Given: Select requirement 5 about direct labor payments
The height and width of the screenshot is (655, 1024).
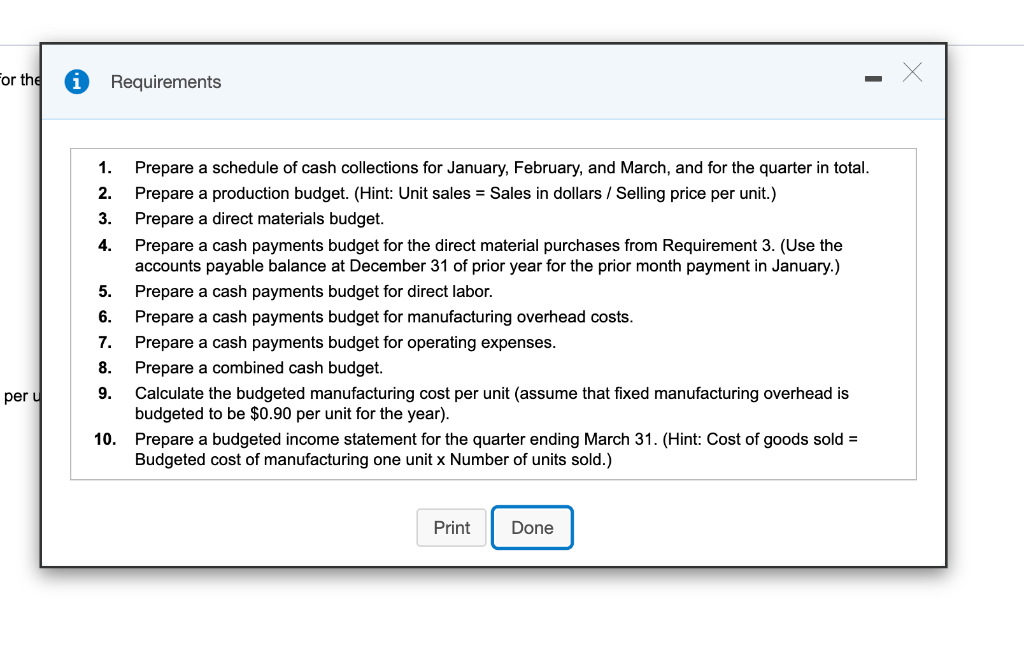Looking at the screenshot, I should pyautogui.click(x=313, y=291).
